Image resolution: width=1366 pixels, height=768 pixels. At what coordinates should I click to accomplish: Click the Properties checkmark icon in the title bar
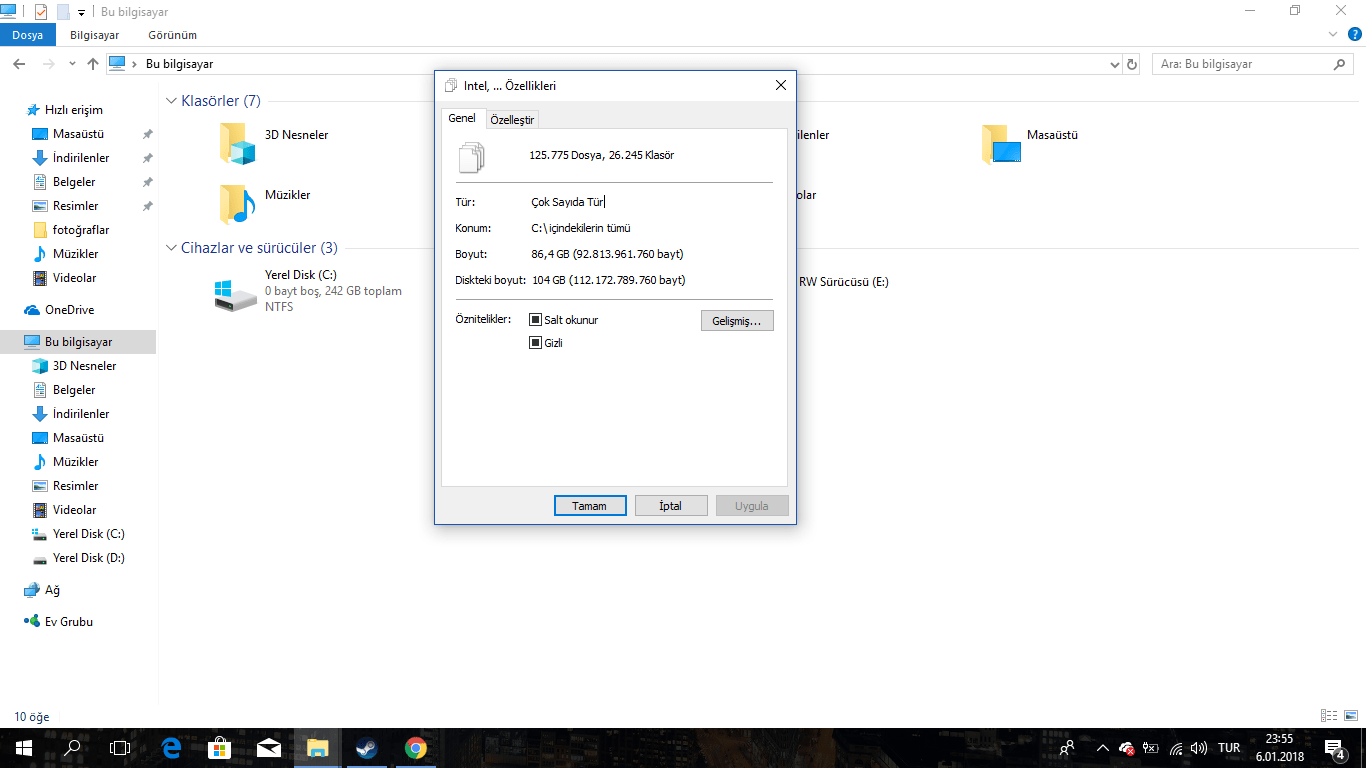[41, 12]
